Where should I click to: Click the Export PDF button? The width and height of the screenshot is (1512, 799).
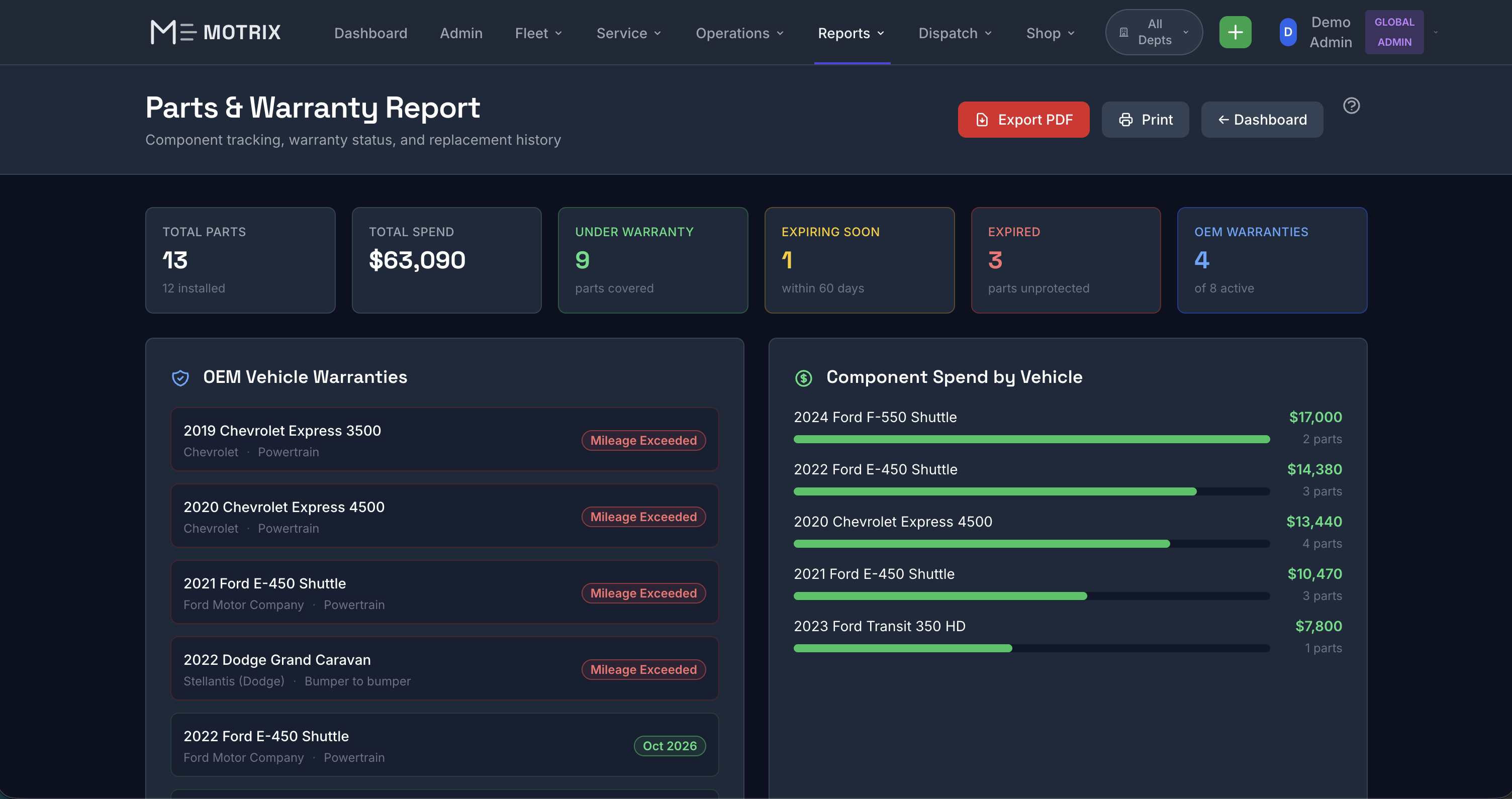coord(1023,119)
